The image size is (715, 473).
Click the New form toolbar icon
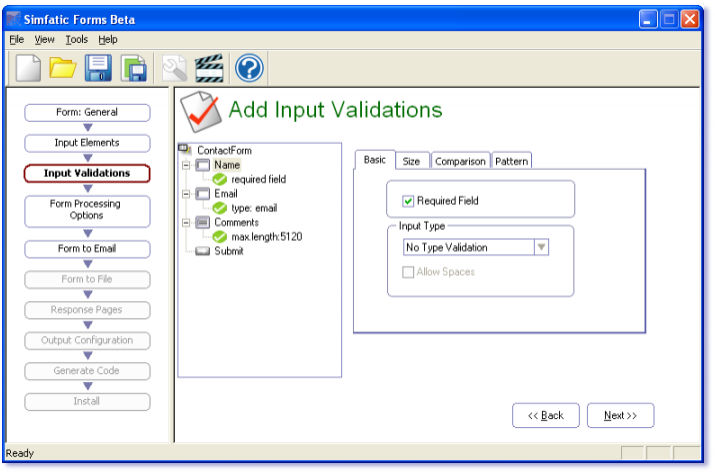tap(28, 68)
